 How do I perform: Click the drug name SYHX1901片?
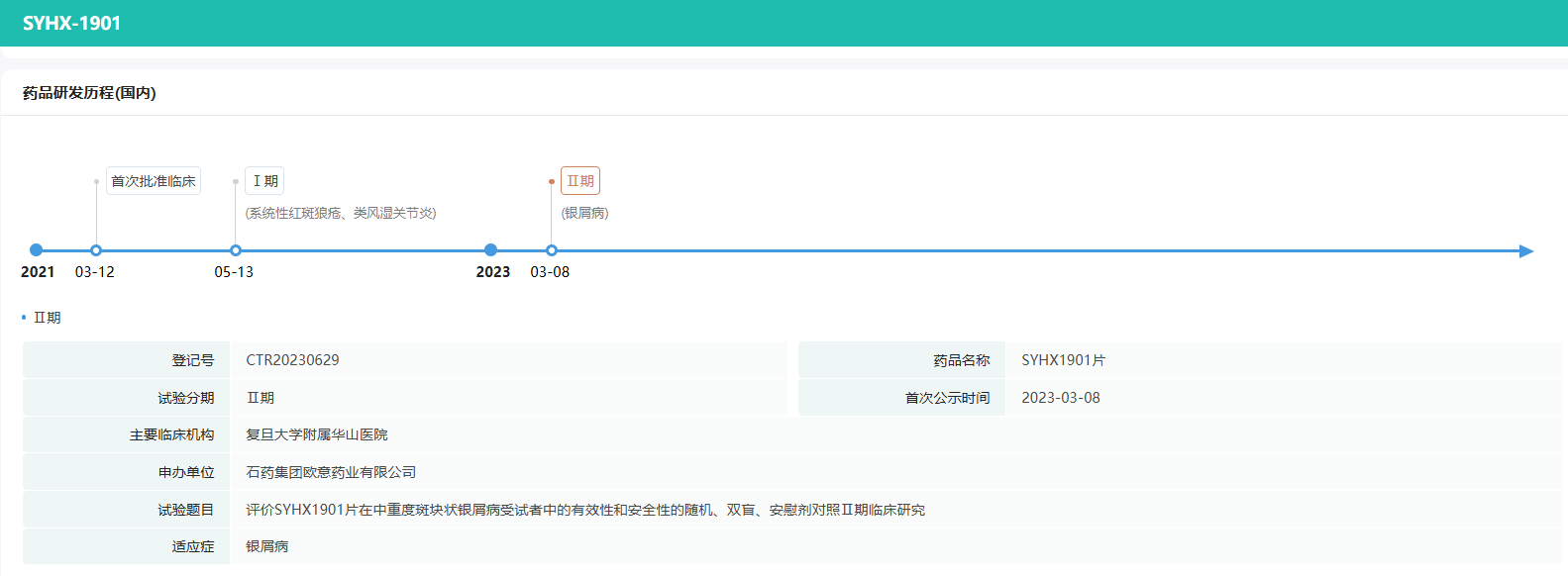point(1063,360)
